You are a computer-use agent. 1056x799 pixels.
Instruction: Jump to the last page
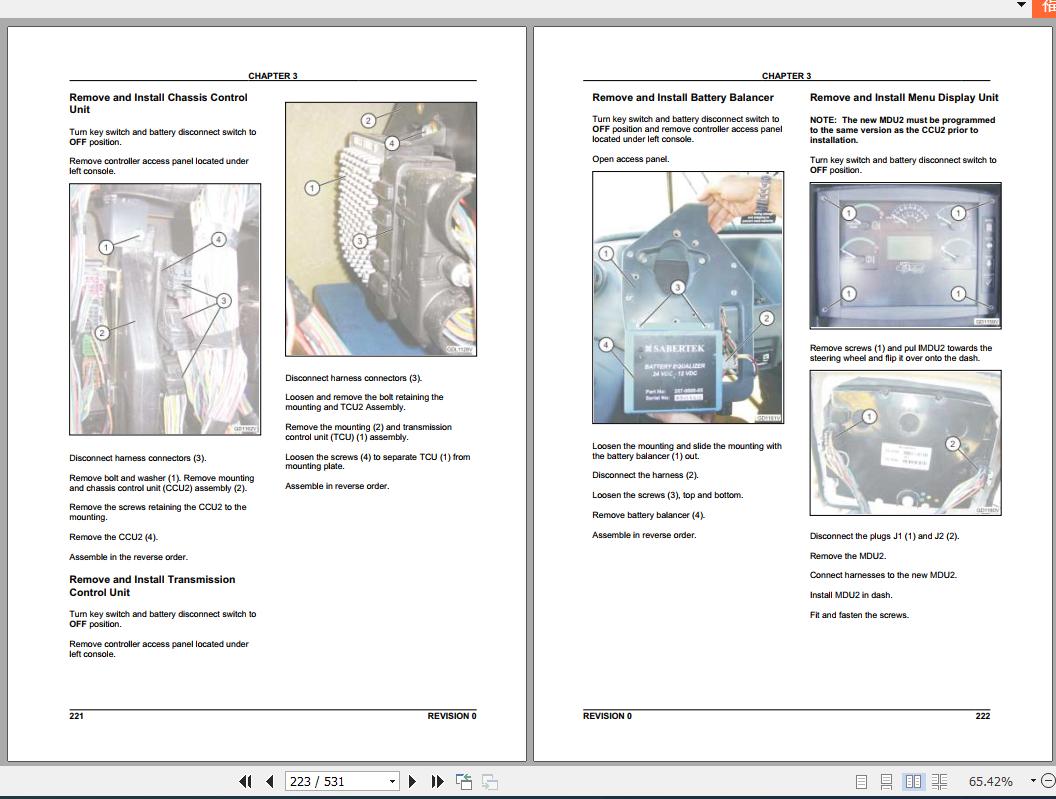tap(438, 781)
